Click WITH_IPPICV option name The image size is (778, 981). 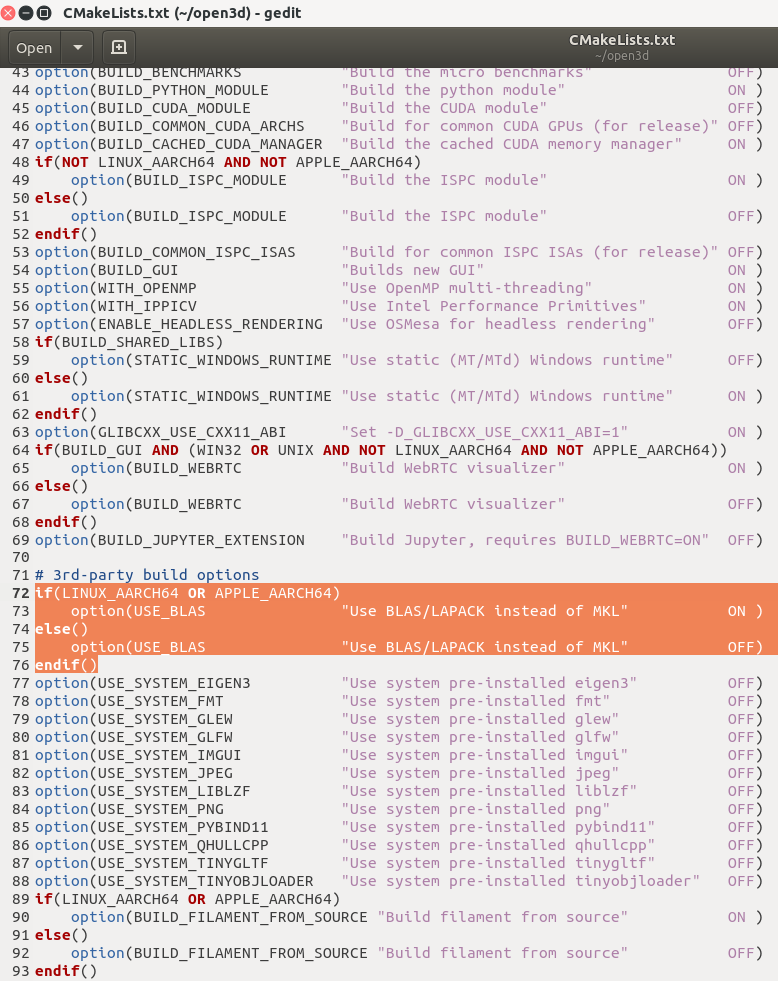tap(147, 307)
